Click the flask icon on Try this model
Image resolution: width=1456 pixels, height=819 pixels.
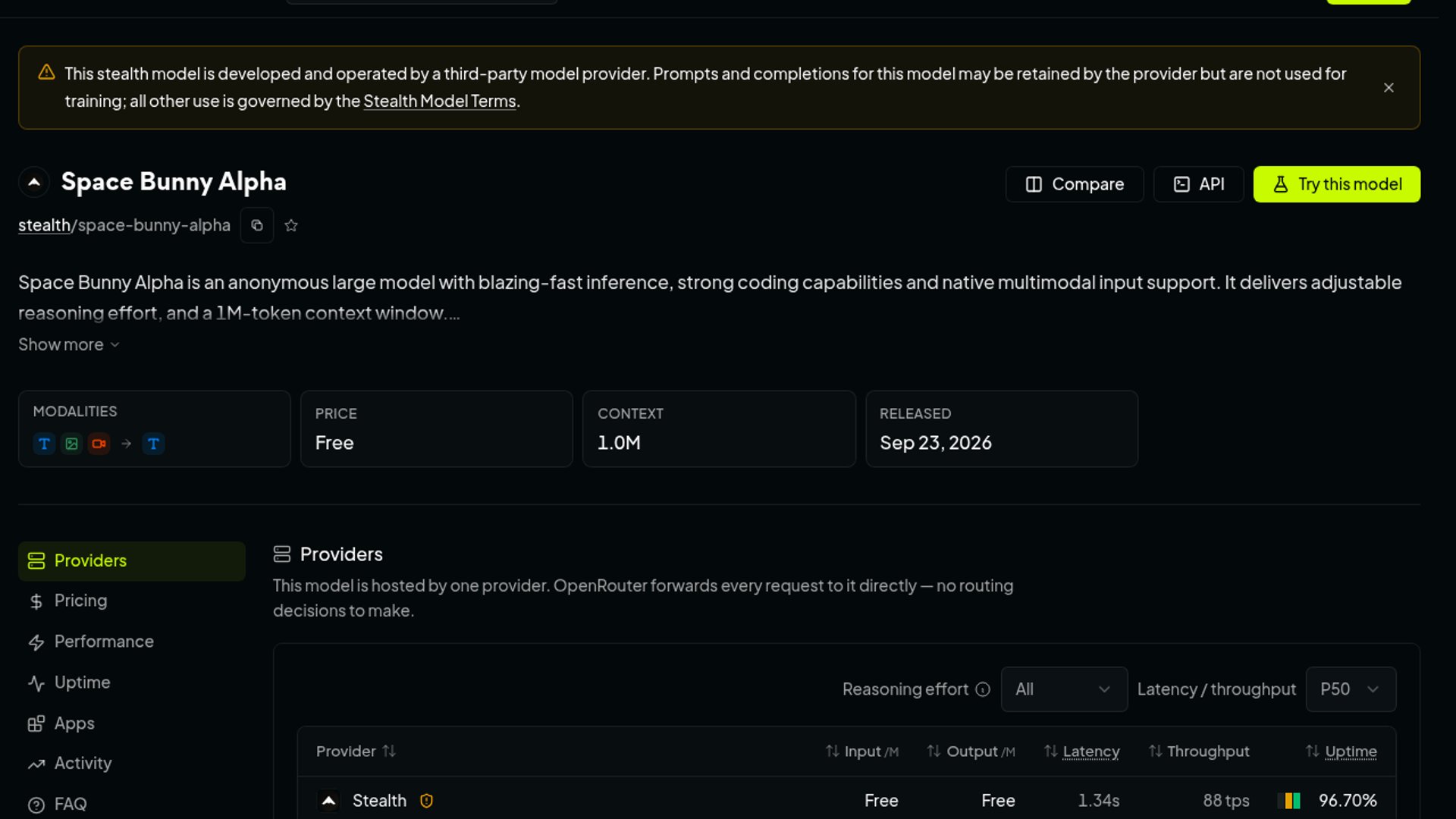coord(1281,184)
